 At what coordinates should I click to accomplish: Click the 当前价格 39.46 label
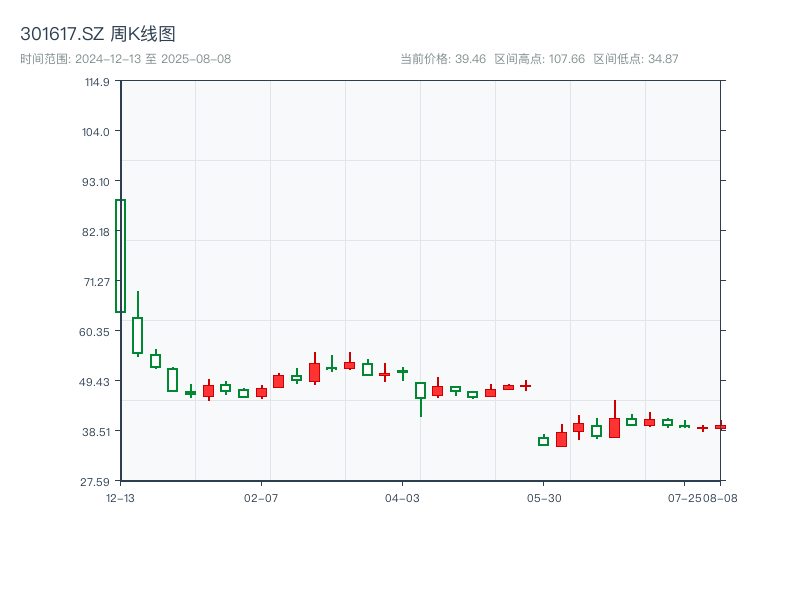(443, 59)
